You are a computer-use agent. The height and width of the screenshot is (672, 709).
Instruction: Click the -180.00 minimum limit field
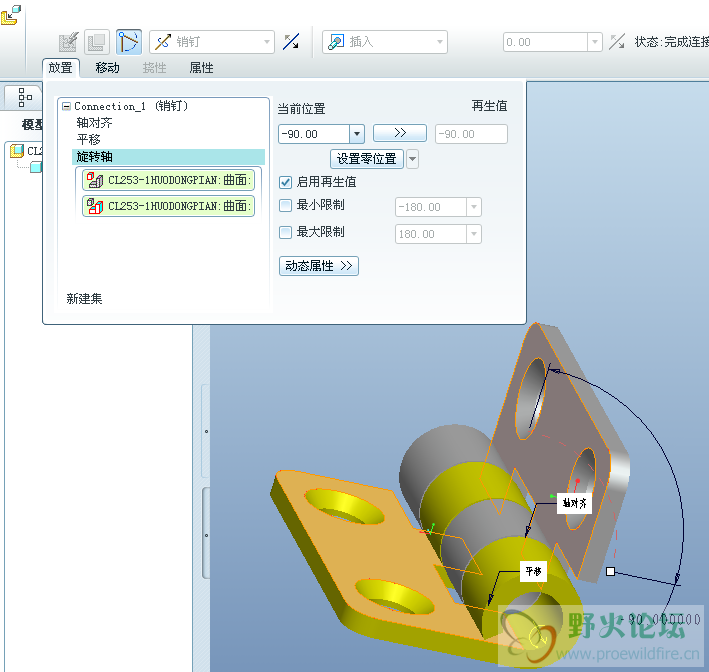pos(431,207)
